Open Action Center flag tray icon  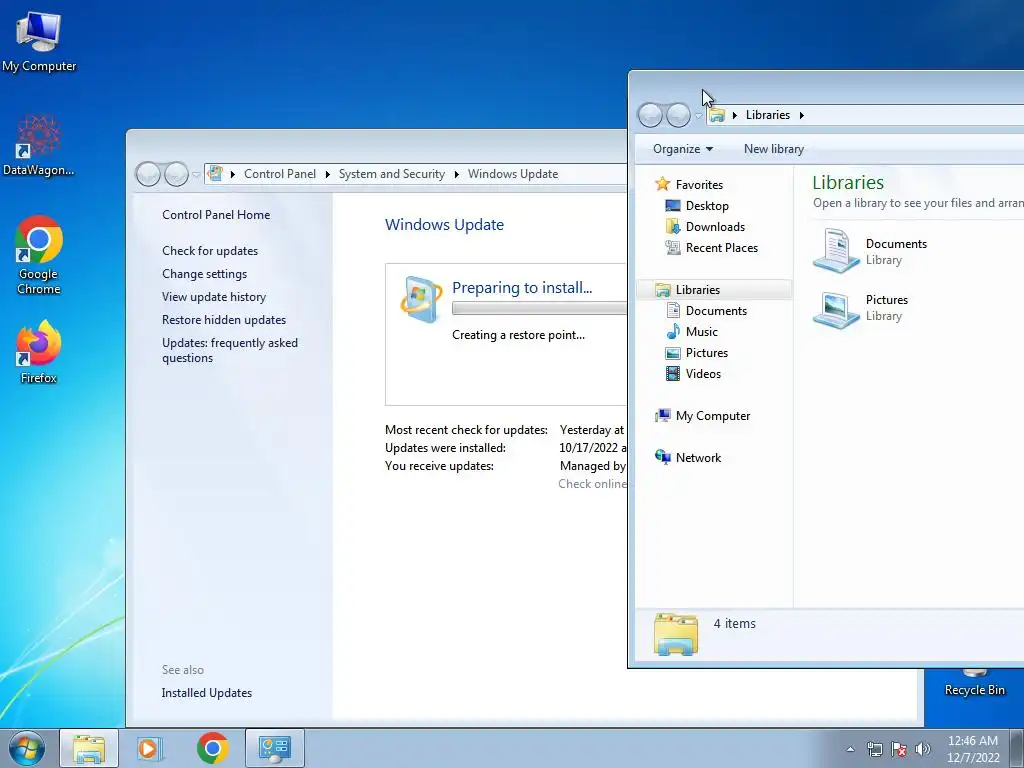click(899, 749)
